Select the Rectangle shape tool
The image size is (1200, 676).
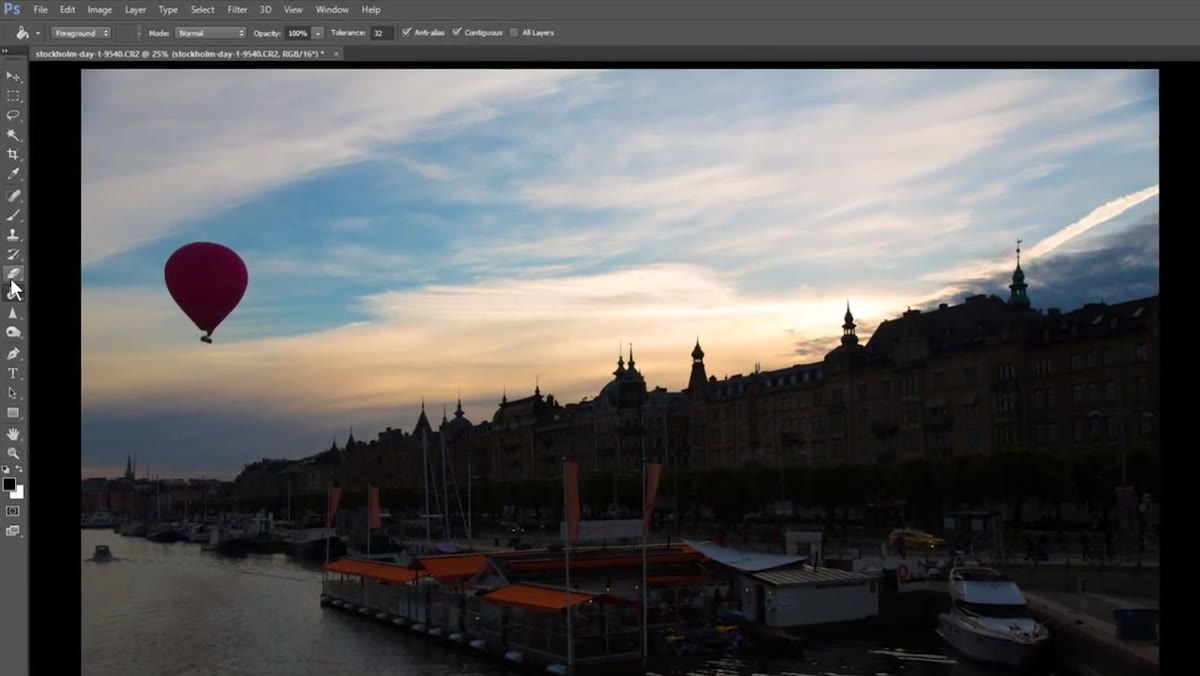click(x=13, y=413)
